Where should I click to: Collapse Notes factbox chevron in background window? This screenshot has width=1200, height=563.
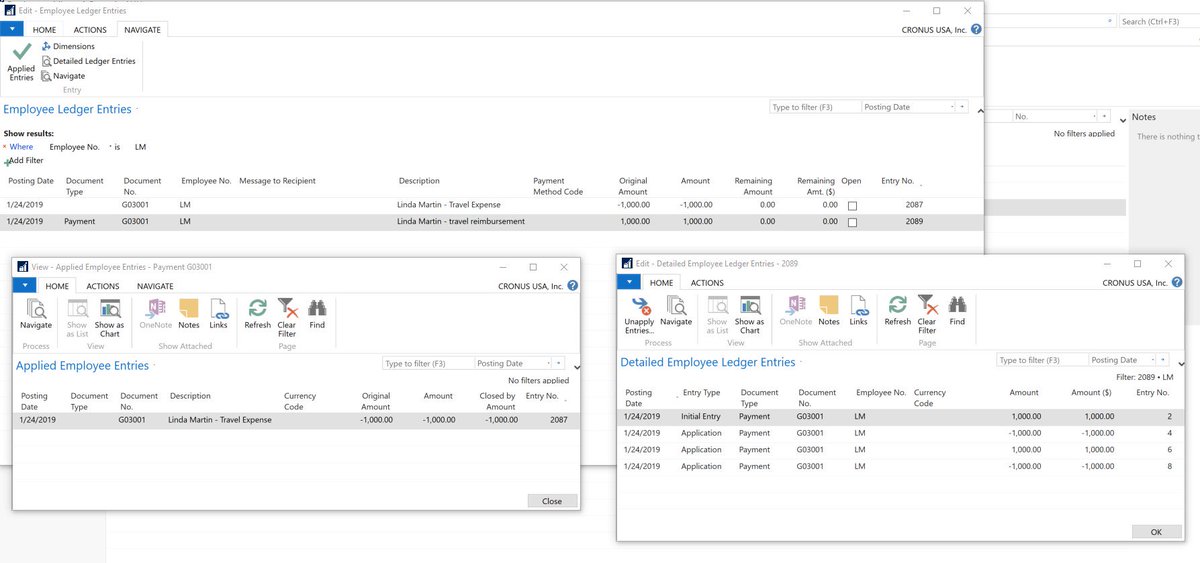[x=1121, y=118]
